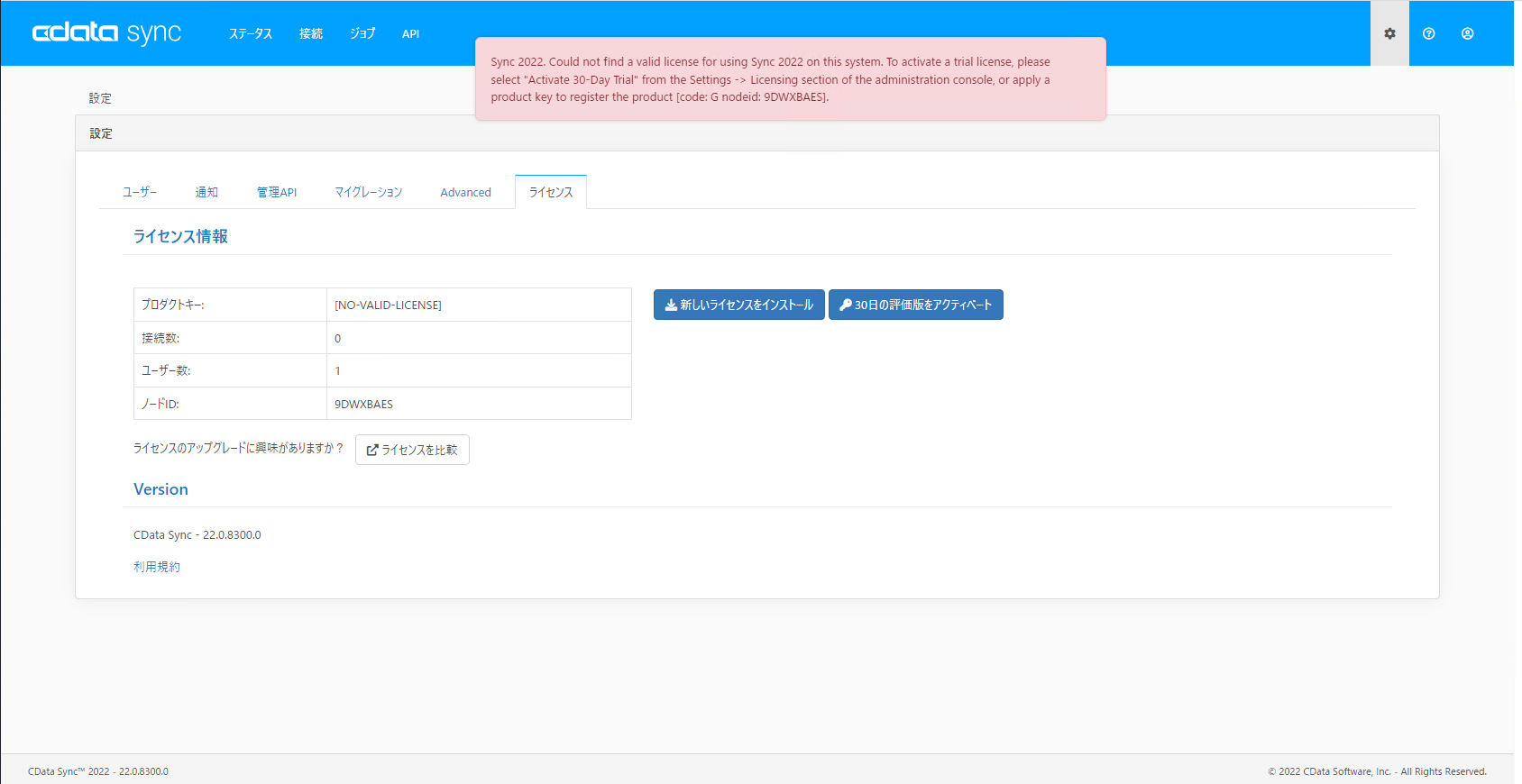The image size is (1522, 784).
Task: Click 新しいライセンスをインストール button
Action: click(x=739, y=305)
